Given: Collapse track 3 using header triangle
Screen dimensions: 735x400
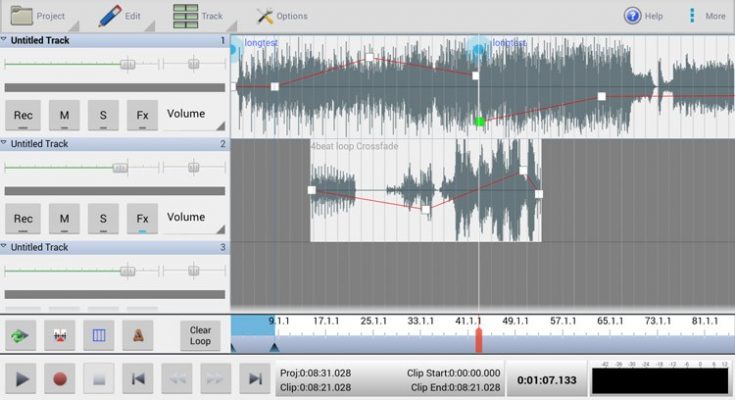Looking at the screenshot, I should pos(4,246).
